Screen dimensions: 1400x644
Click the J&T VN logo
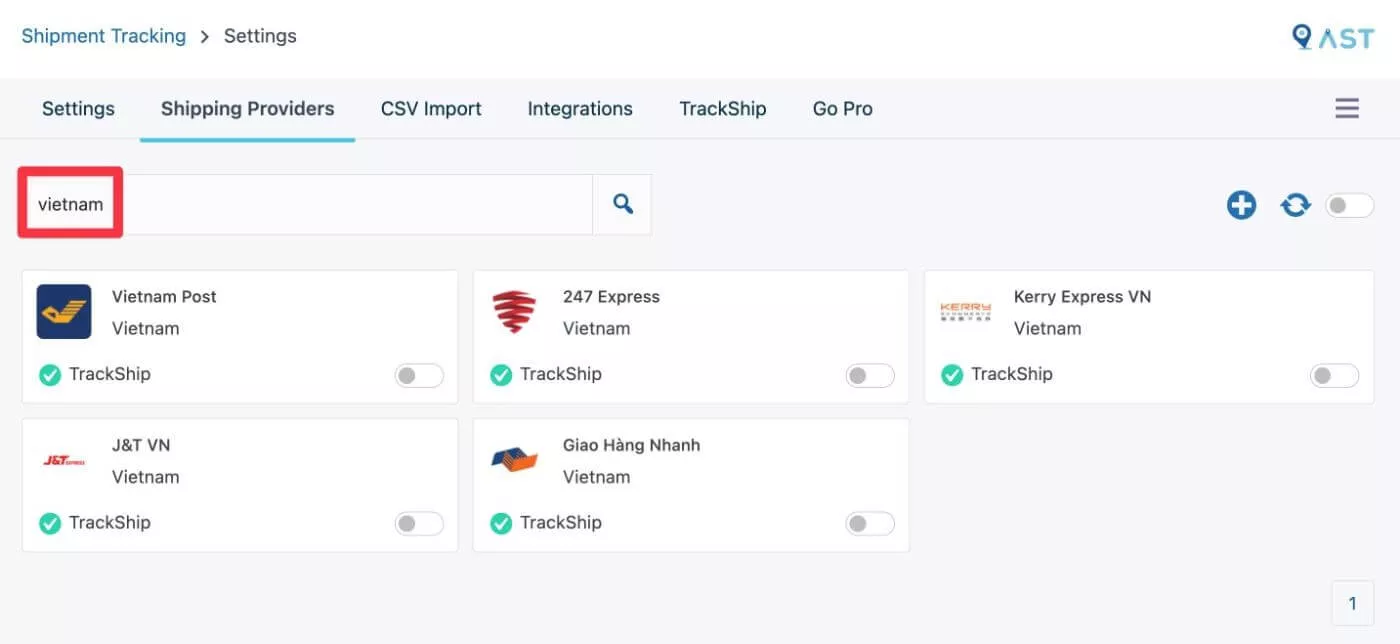click(x=64, y=460)
